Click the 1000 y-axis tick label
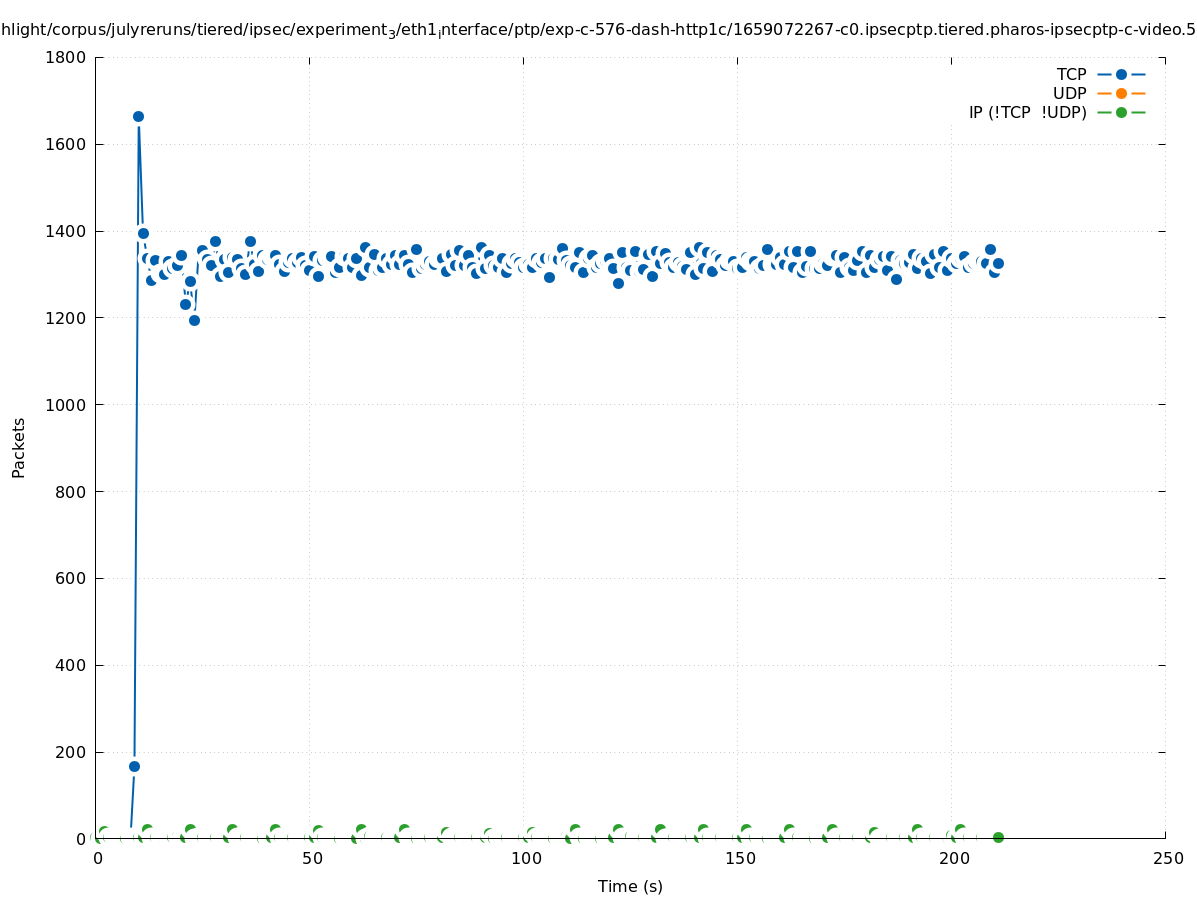Image resolution: width=1197 pixels, height=900 pixels. 67,405
